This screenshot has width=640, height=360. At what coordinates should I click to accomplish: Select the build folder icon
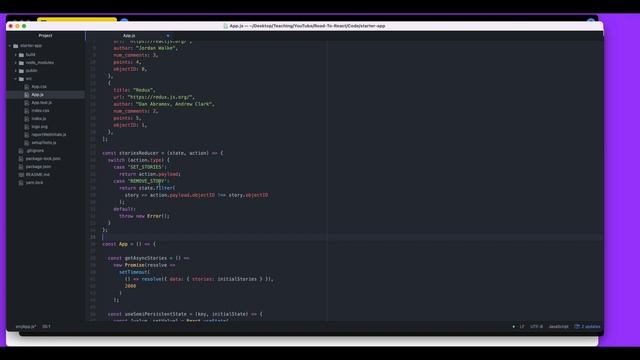21,55
